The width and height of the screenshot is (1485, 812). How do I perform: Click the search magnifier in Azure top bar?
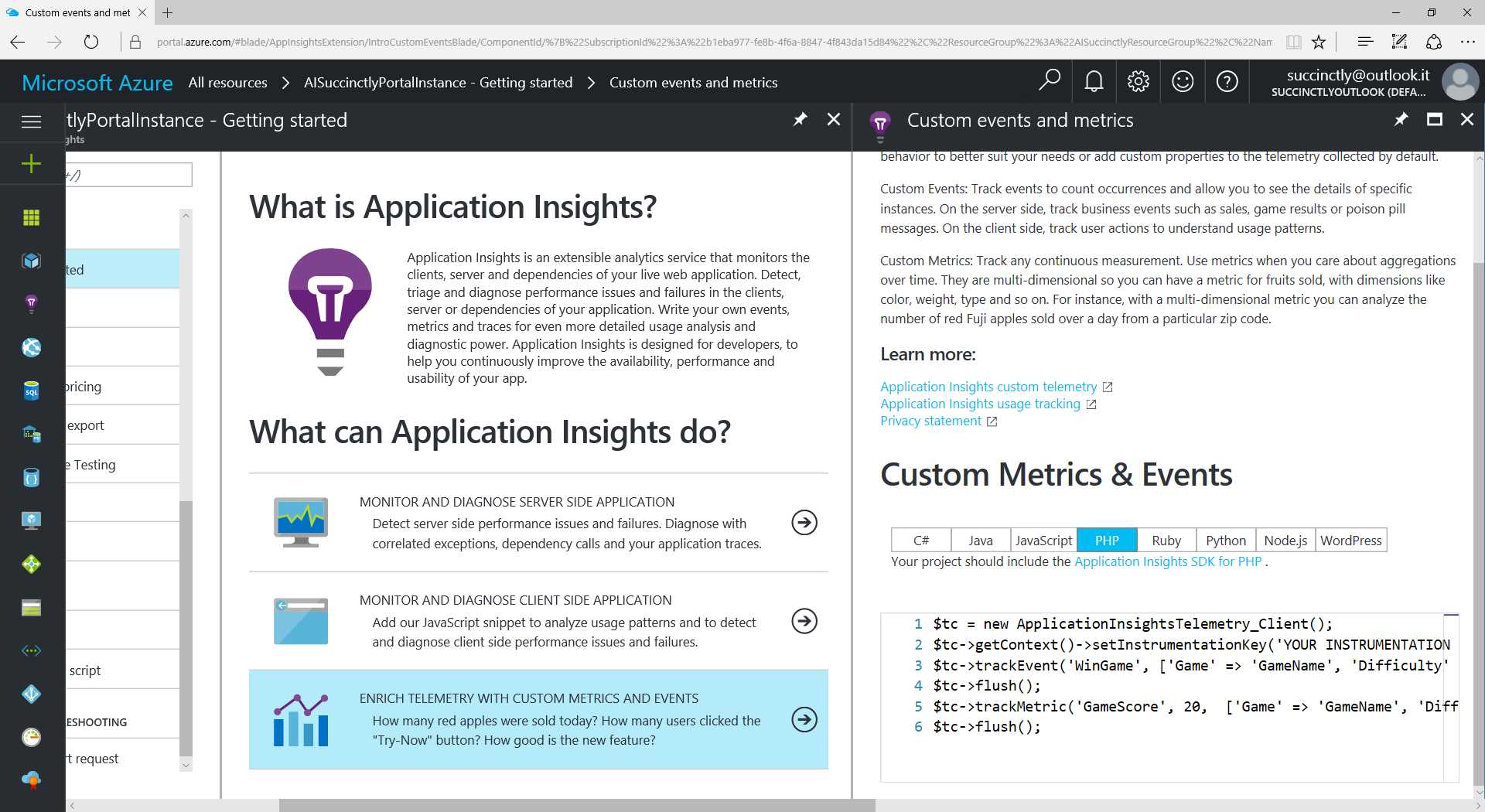click(x=1050, y=80)
